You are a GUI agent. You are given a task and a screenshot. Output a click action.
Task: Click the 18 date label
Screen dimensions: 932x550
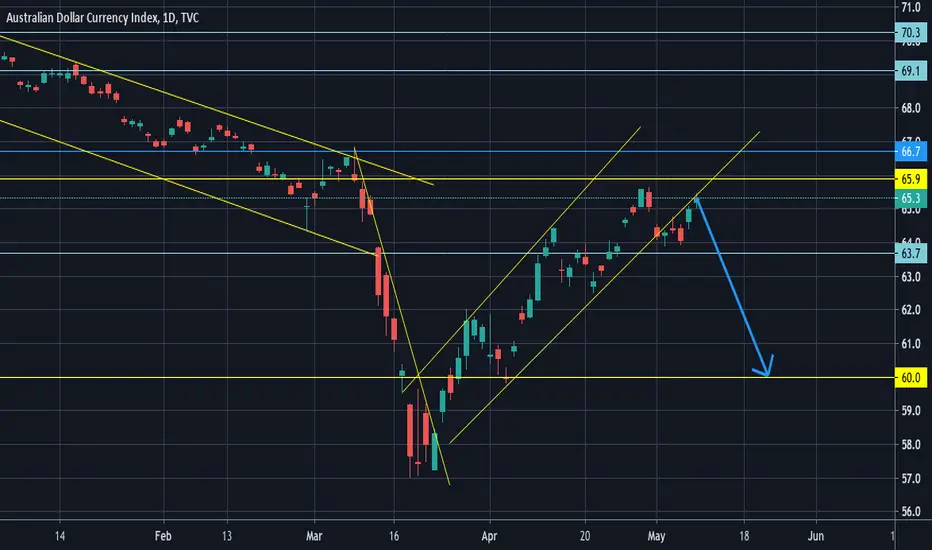click(x=744, y=536)
